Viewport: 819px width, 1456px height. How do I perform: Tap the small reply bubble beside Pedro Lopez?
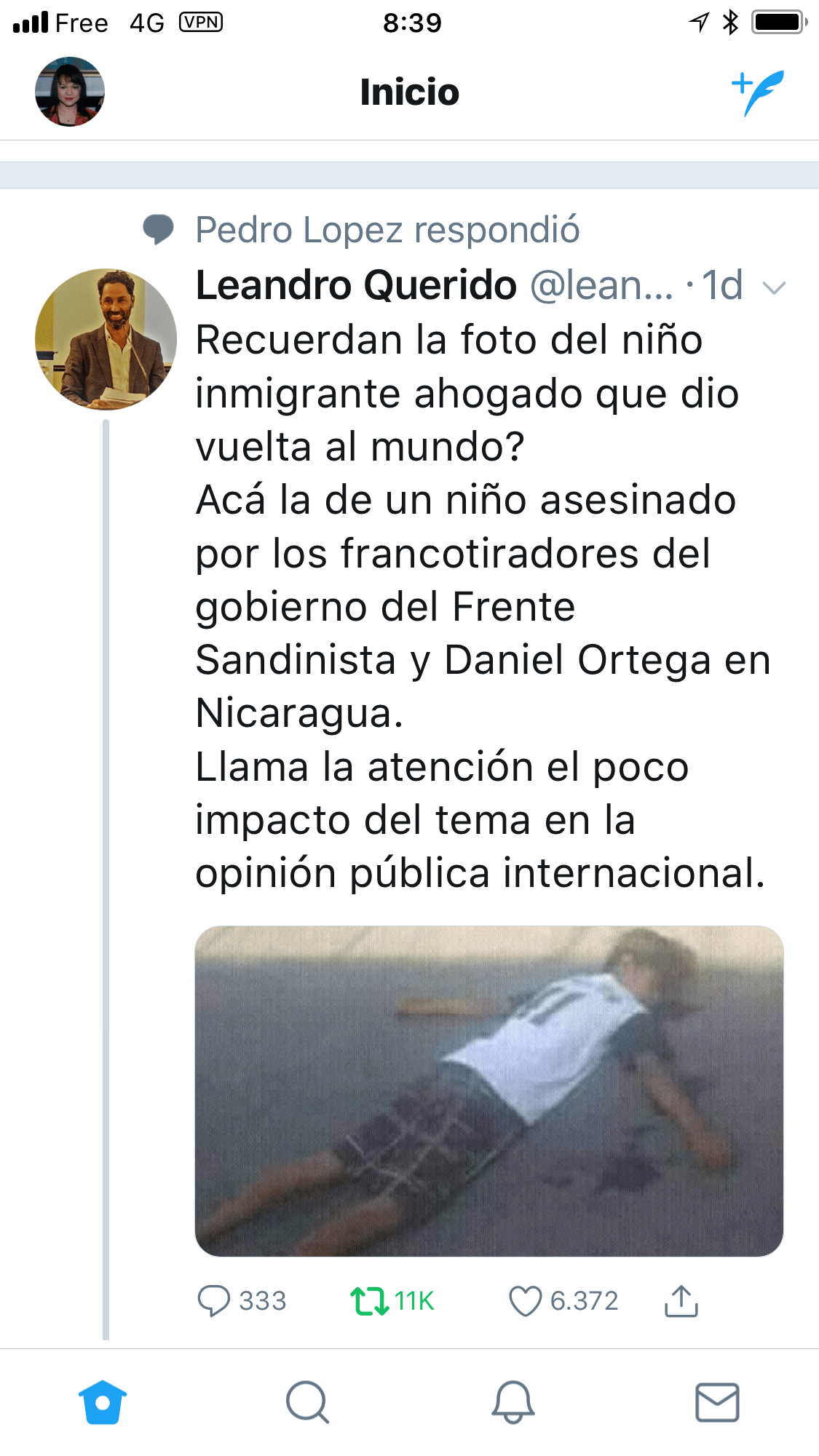[x=158, y=230]
